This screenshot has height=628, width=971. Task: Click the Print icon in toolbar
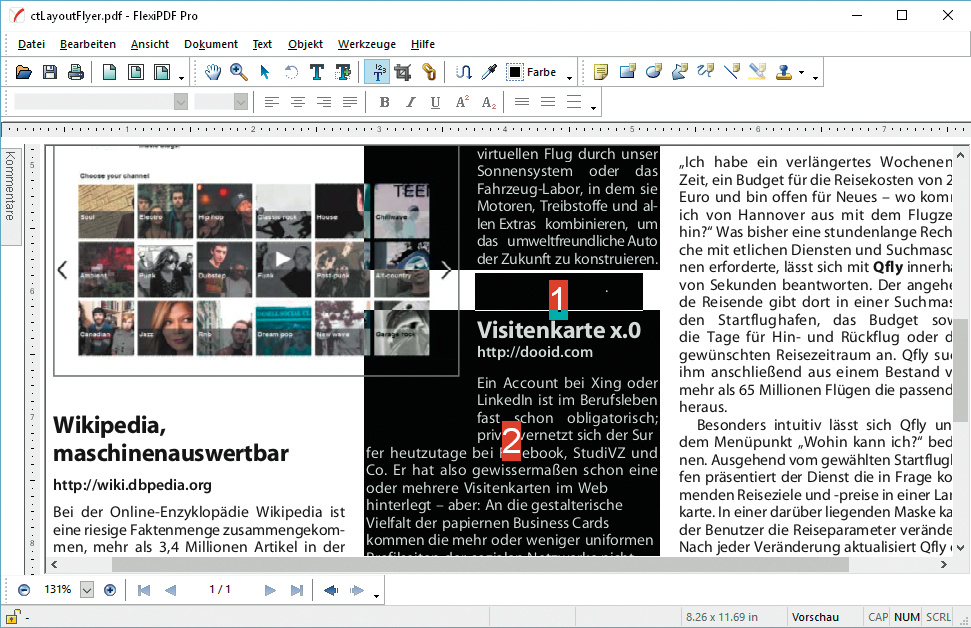click(x=76, y=72)
